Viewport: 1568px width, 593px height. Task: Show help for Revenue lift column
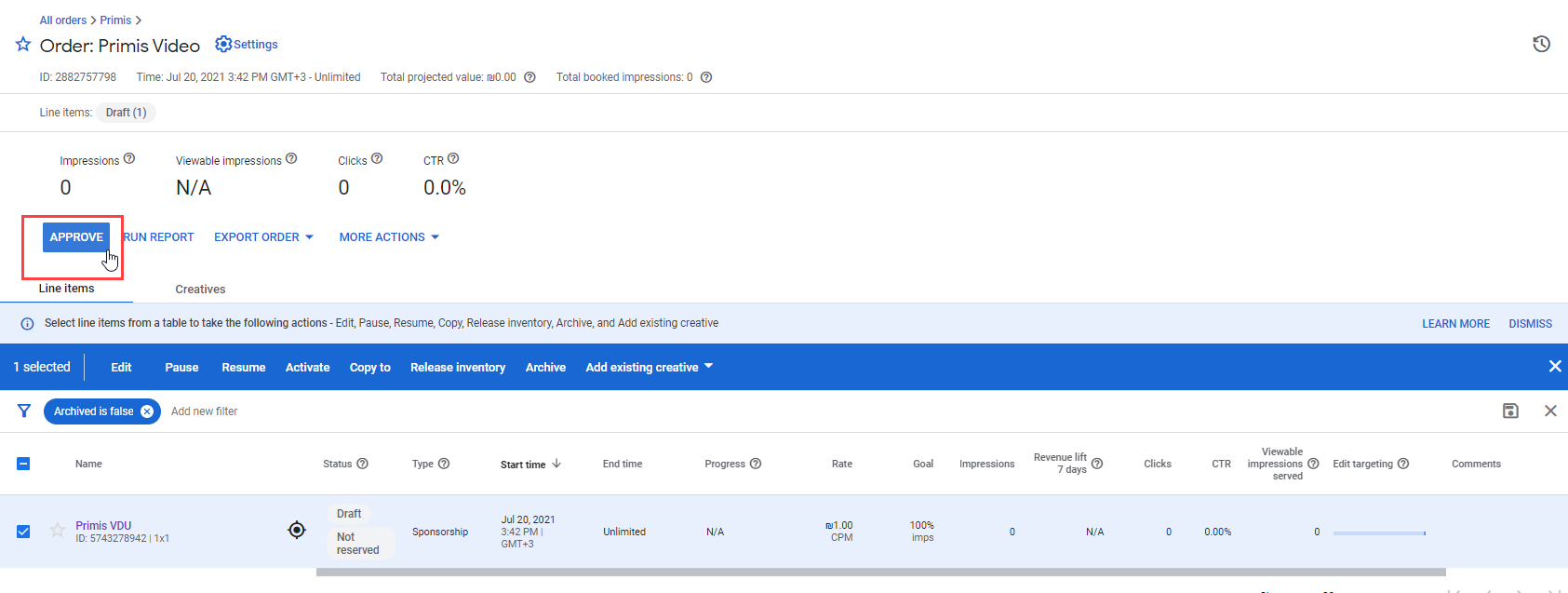[x=1097, y=464]
